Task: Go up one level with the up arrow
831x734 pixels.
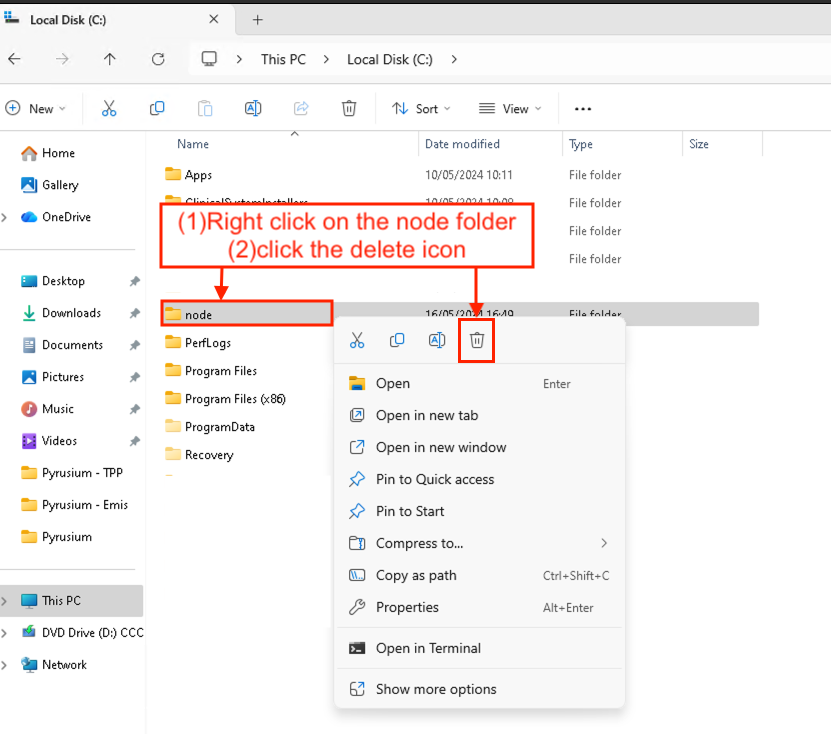Action: pyautogui.click(x=110, y=59)
